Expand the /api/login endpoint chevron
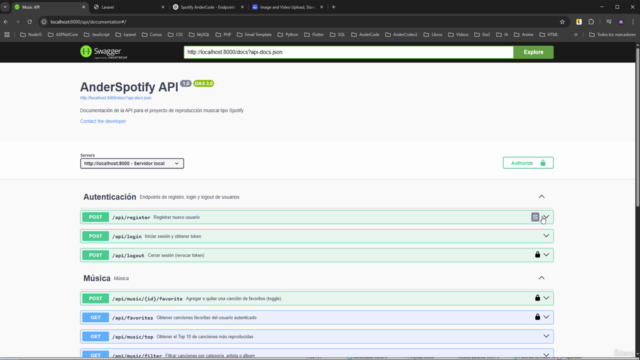This screenshot has height=360, width=640. pyautogui.click(x=546, y=236)
